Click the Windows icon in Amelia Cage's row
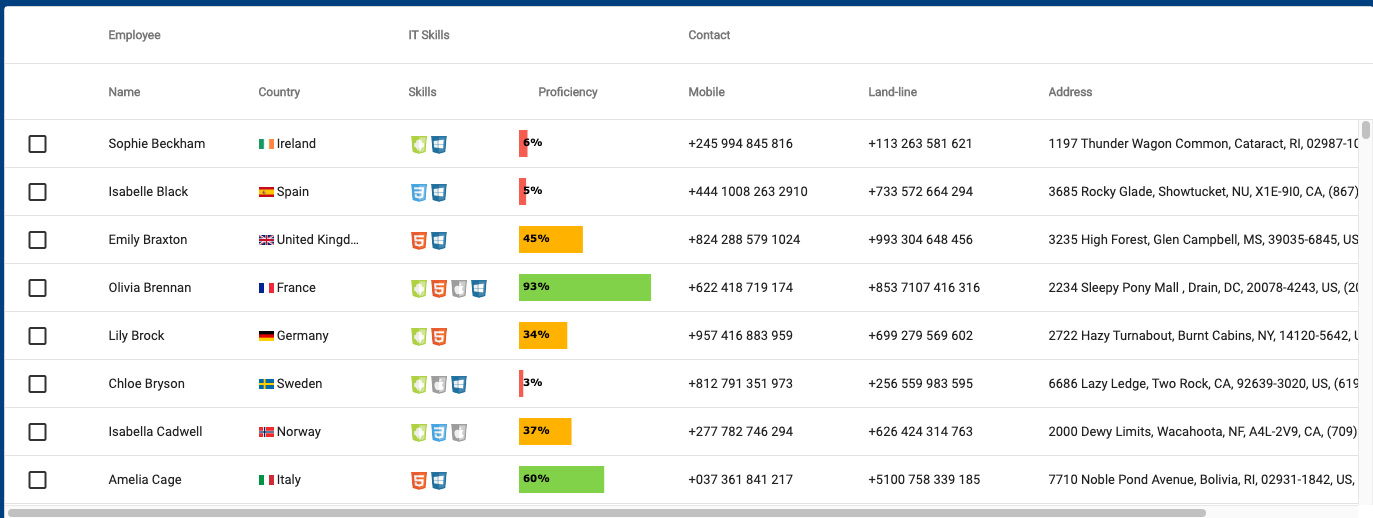Screen dimensions: 1373x518 tap(439, 480)
